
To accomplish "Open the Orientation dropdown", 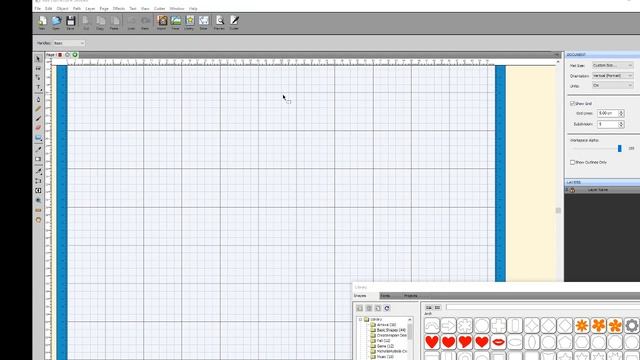I will 612,76.
